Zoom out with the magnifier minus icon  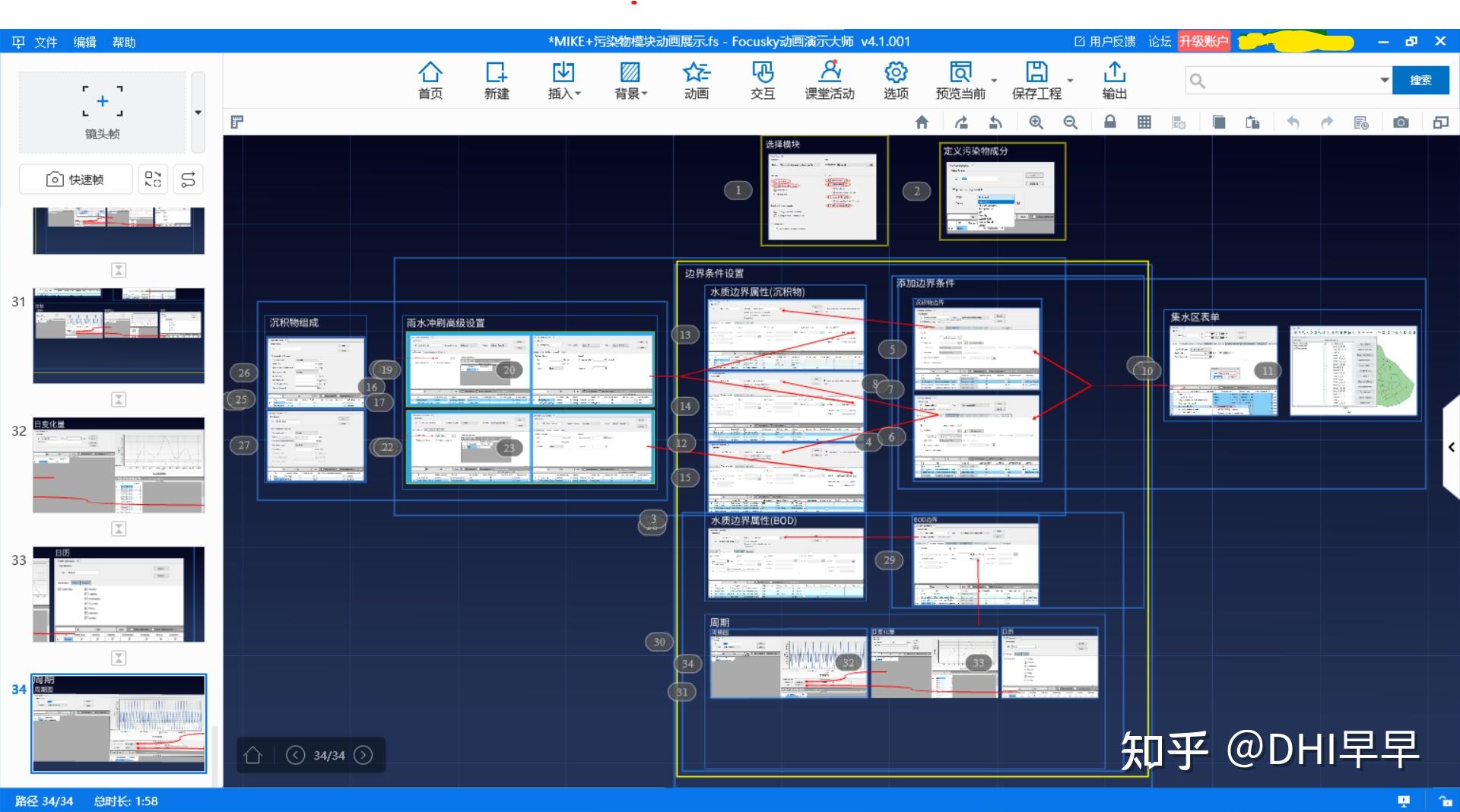tap(1071, 122)
